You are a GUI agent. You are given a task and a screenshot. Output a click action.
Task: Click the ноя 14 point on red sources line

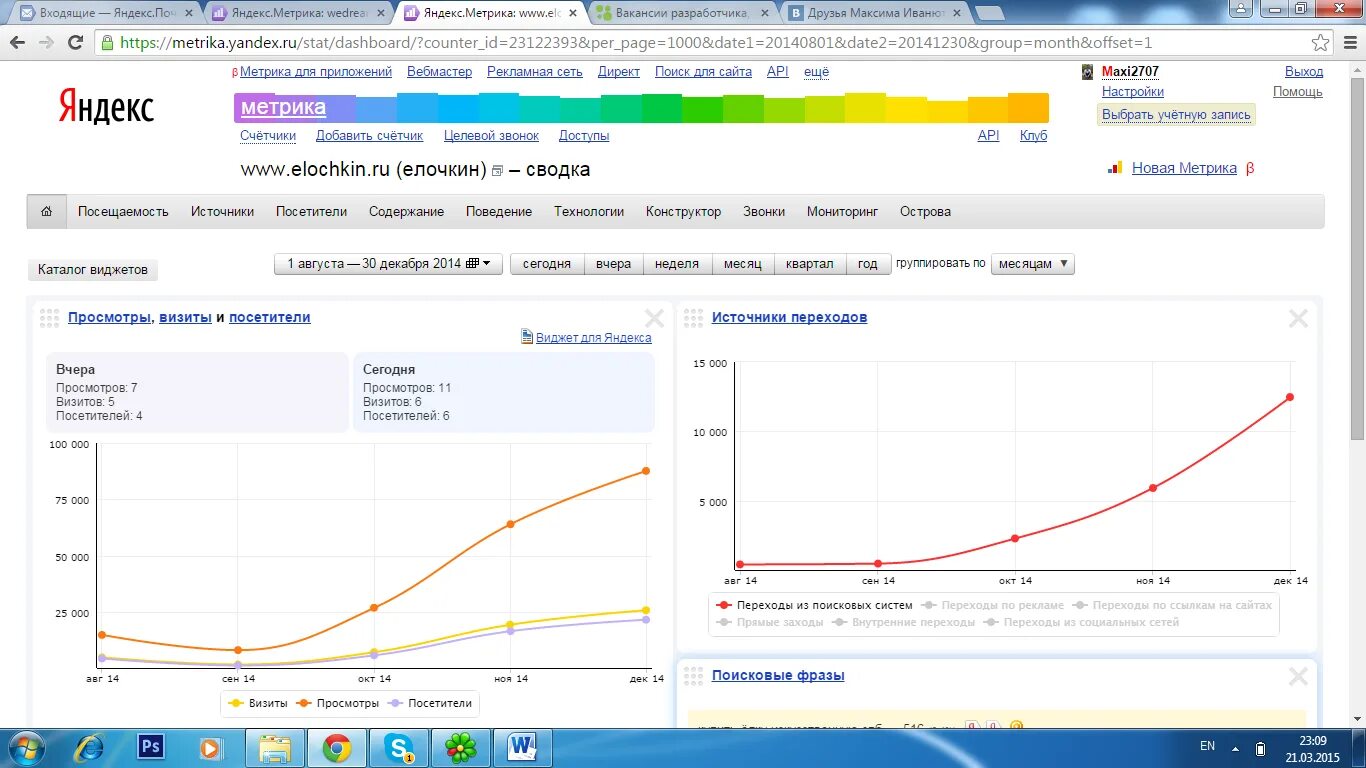tap(1153, 488)
